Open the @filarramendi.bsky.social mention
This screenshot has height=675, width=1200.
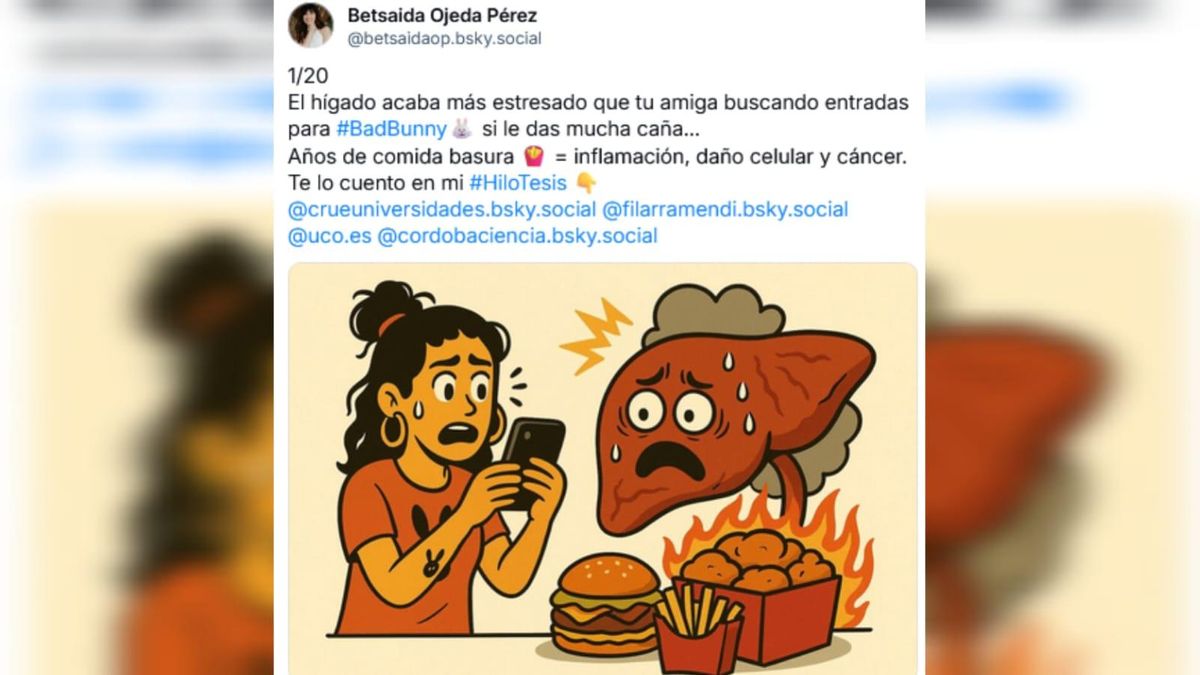tap(725, 210)
